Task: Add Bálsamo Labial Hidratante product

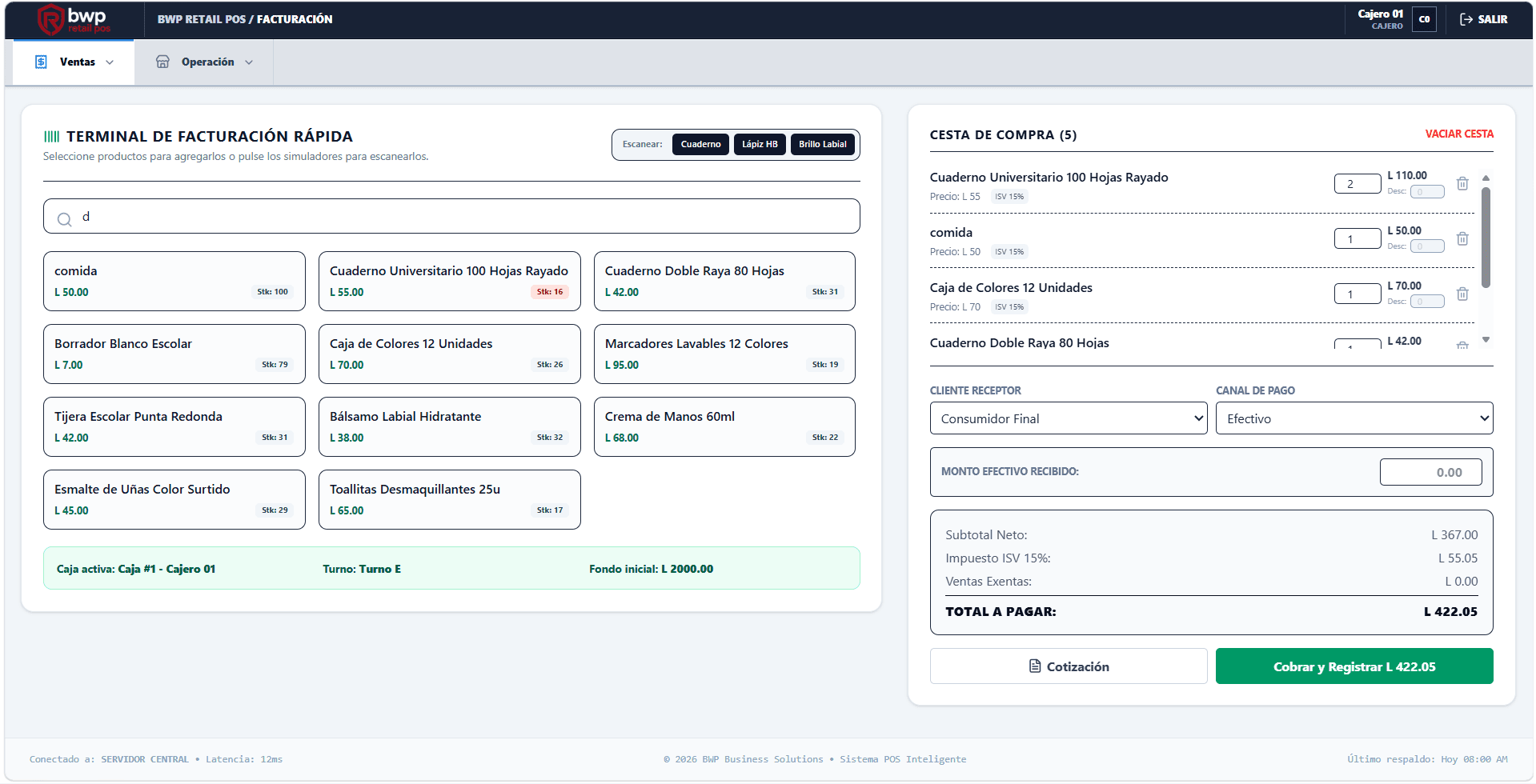Action: pyautogui.click(x=449, y=426)
